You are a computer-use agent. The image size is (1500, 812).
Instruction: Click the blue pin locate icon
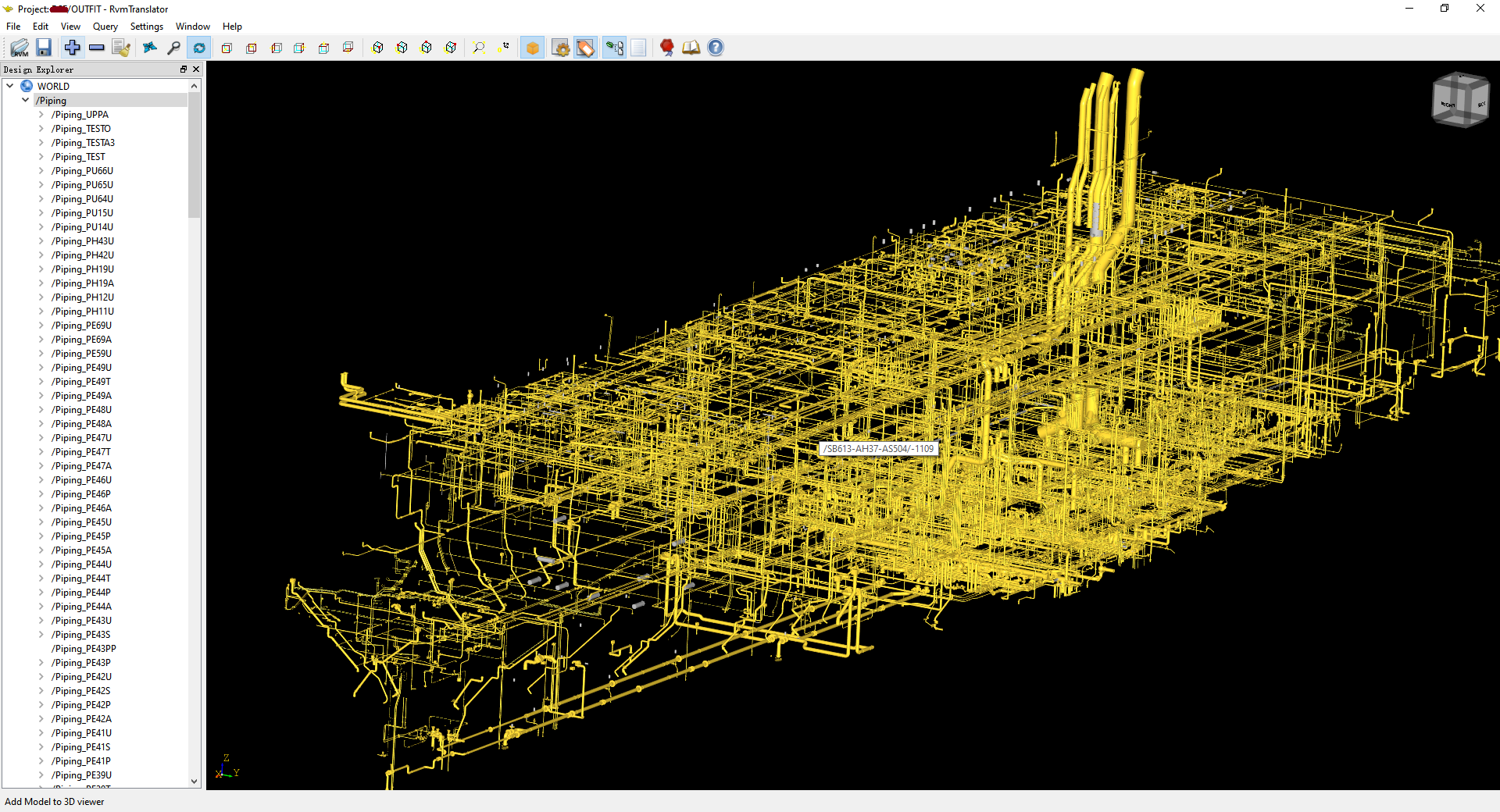click(150, 48)
